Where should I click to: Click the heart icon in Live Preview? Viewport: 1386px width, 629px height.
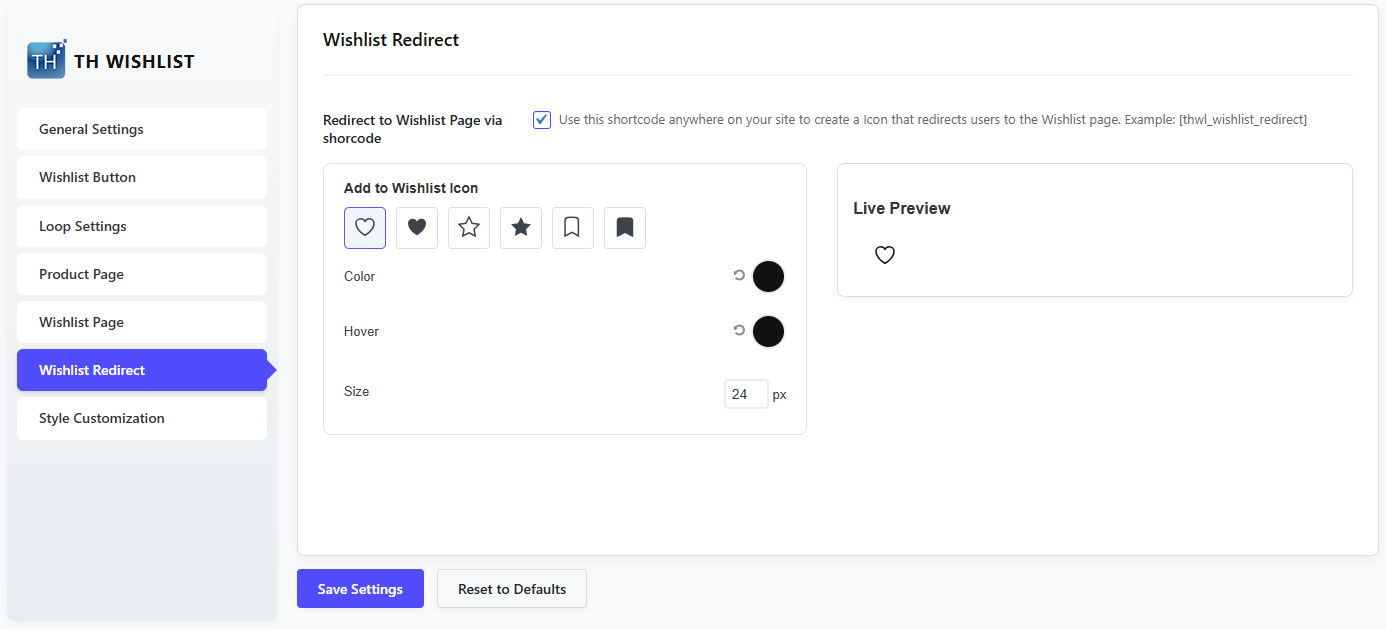(x=885, y=255)
